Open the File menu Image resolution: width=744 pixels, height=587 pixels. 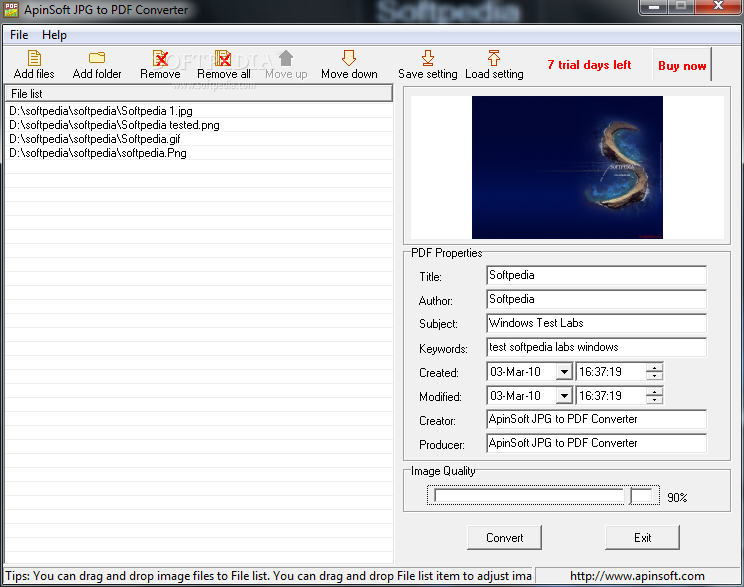point(19,35)
